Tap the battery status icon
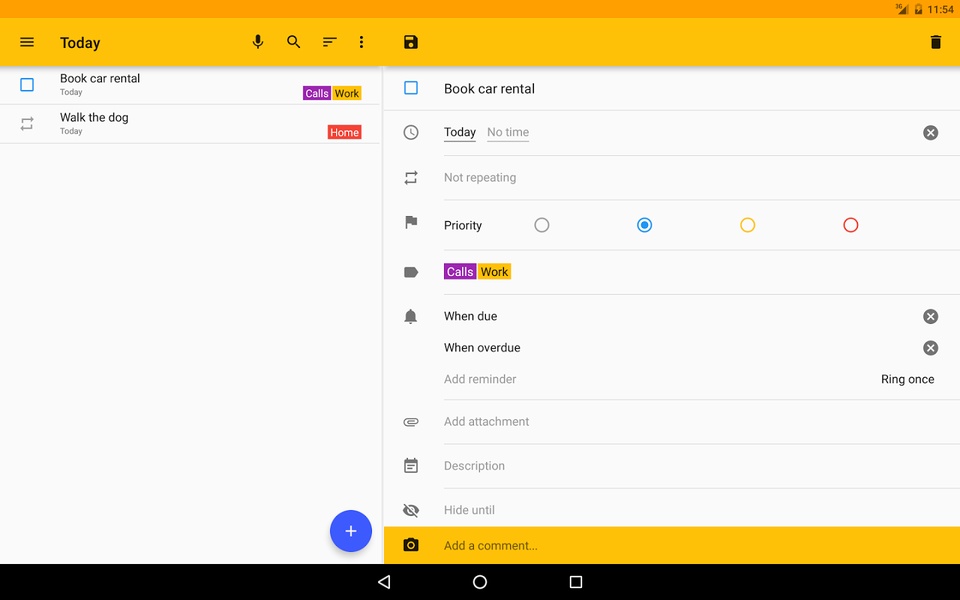 [918, 9]
